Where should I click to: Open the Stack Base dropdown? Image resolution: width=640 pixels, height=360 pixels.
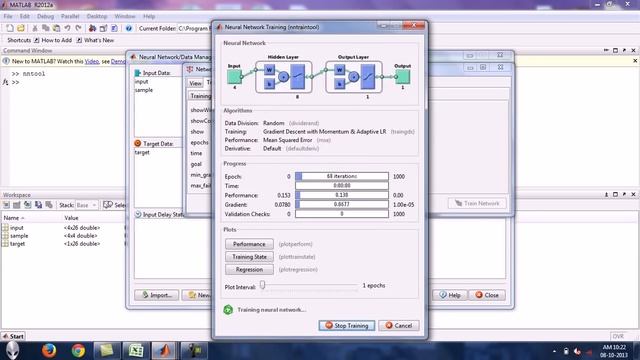[87, 205]
